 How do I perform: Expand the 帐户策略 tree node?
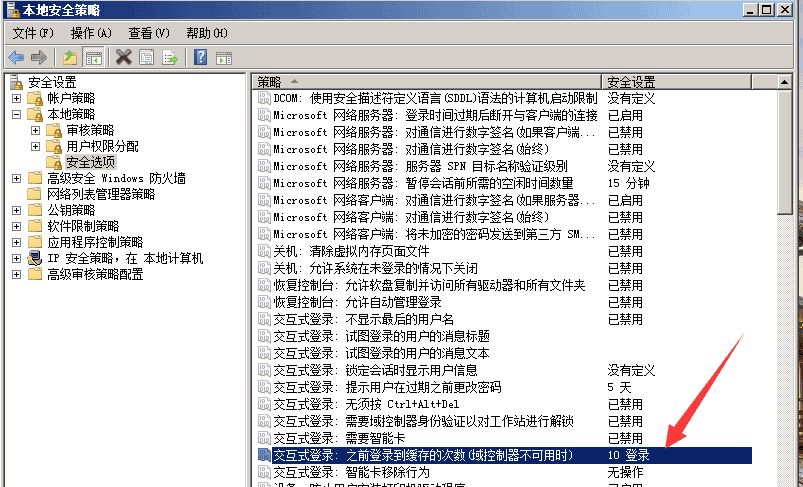click(x=16, y=98)
